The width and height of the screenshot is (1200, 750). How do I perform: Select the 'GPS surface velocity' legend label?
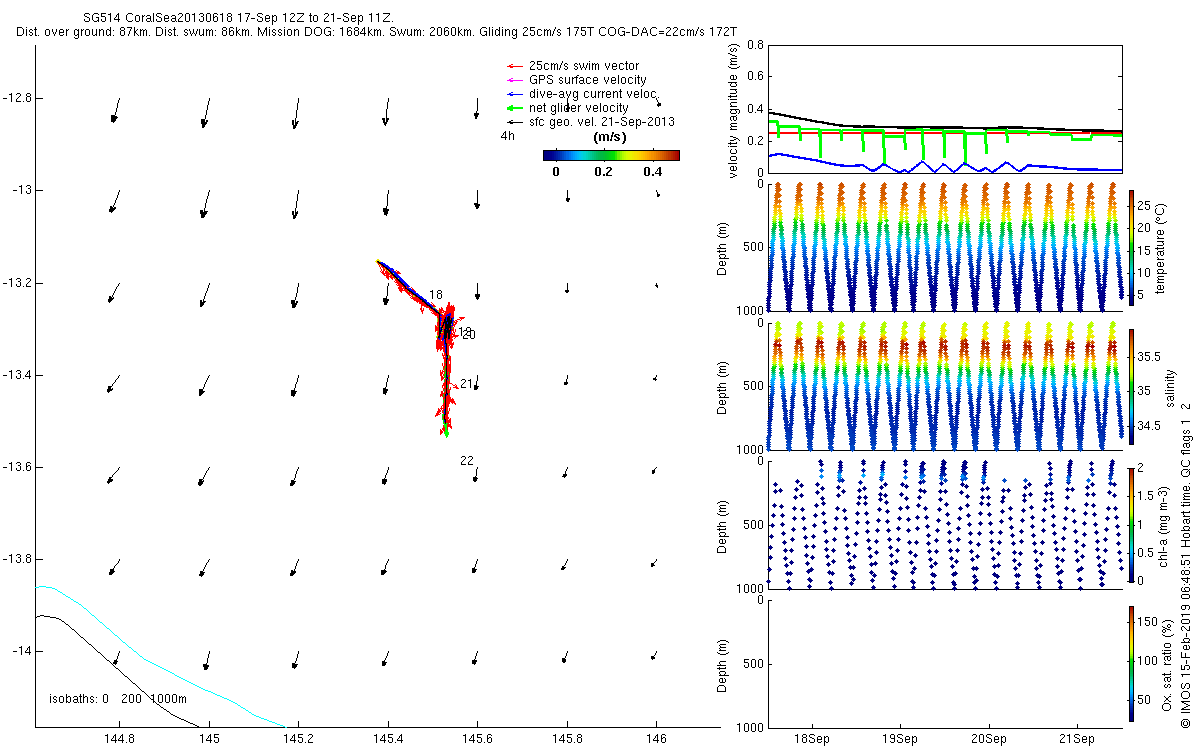tap(588, 80)
